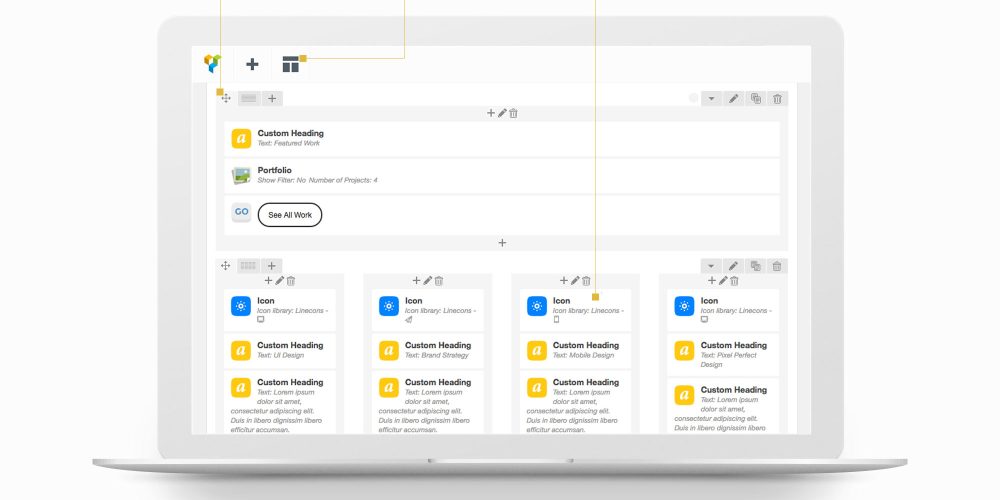1000x500 pixels.
Task: Edit the four-column row with pencil icon
Action: coord(733,266)
